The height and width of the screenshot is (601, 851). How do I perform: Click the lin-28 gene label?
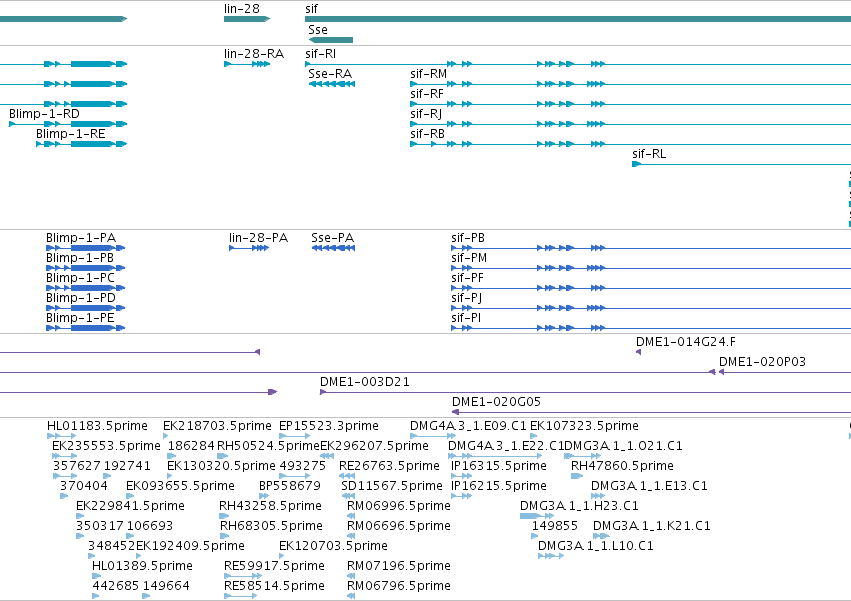[242, 9]
